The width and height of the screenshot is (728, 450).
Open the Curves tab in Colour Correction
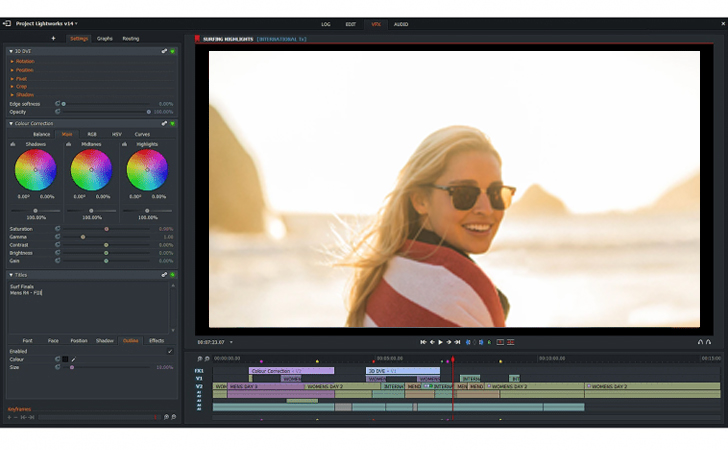pos(142,134)
